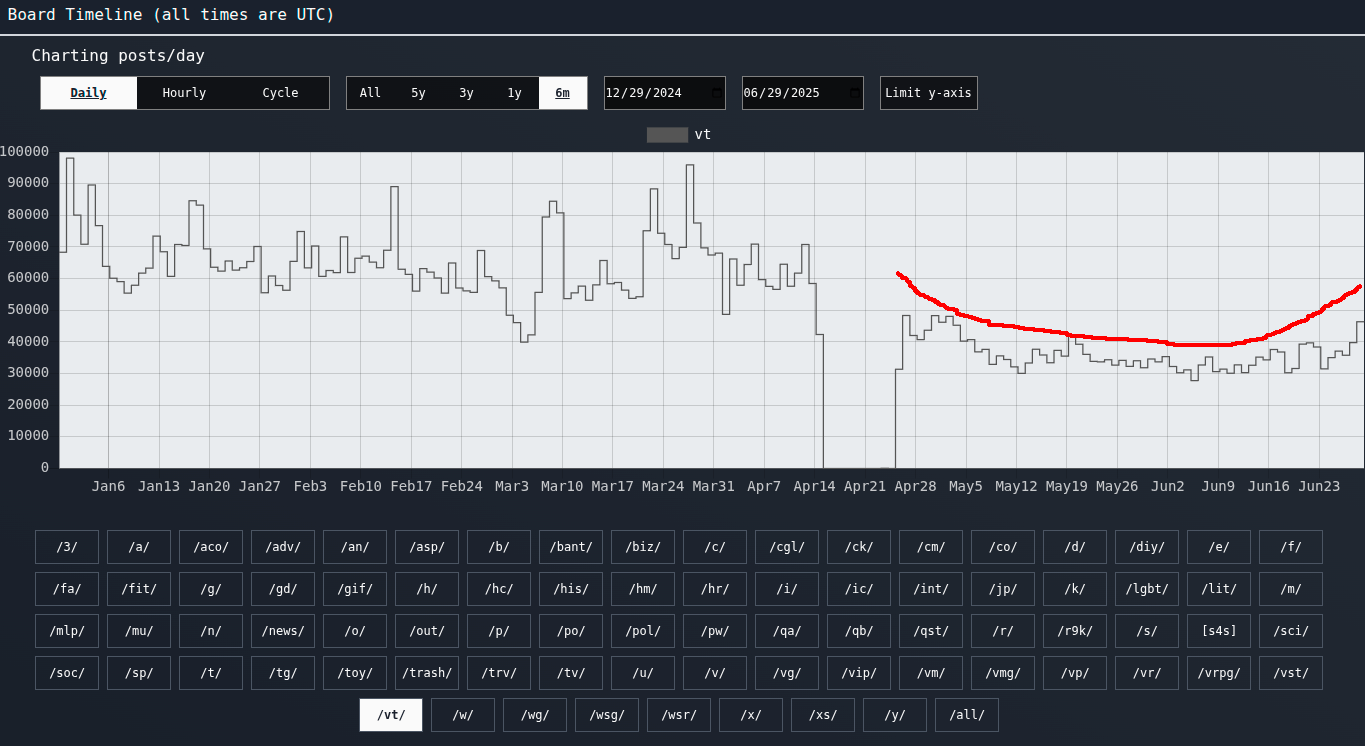
Task: Select the /vg/ board
Action: [787, 673]
